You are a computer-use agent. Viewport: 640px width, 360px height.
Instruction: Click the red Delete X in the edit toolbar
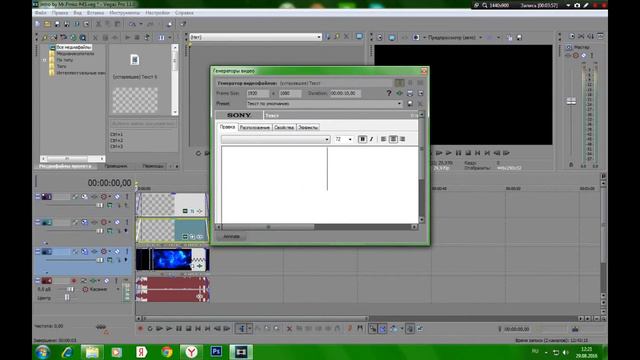tap(289, 329)
